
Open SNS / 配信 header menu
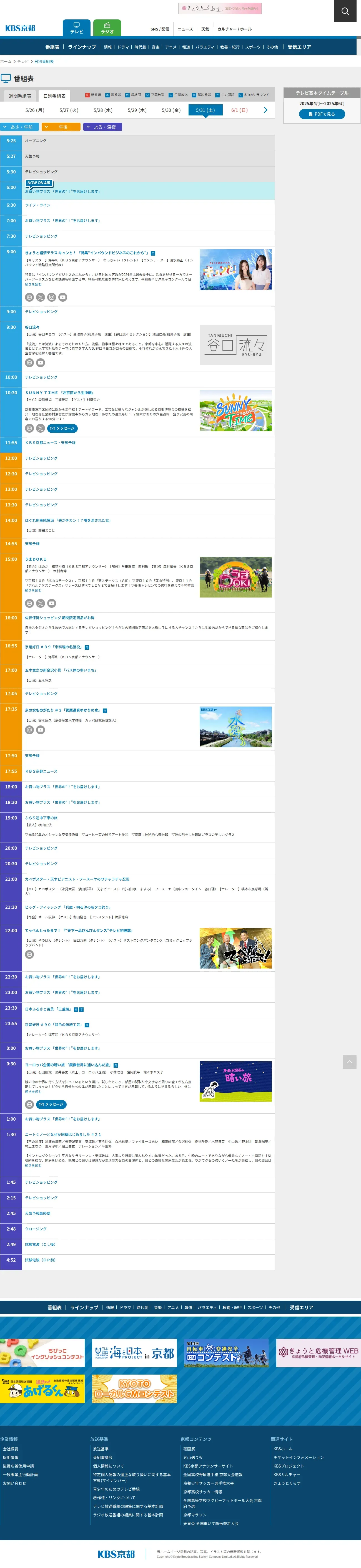point(160,29)
